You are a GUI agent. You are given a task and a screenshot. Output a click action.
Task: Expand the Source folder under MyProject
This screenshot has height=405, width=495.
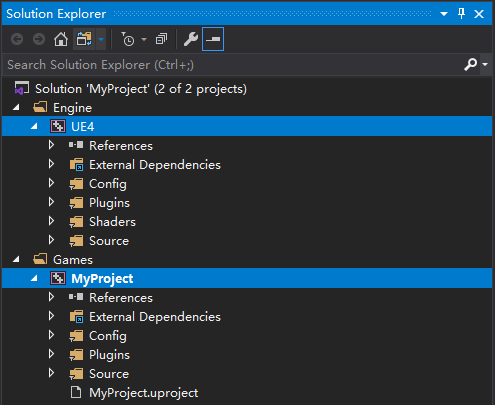pyautogui.click(x=51, y=373)
